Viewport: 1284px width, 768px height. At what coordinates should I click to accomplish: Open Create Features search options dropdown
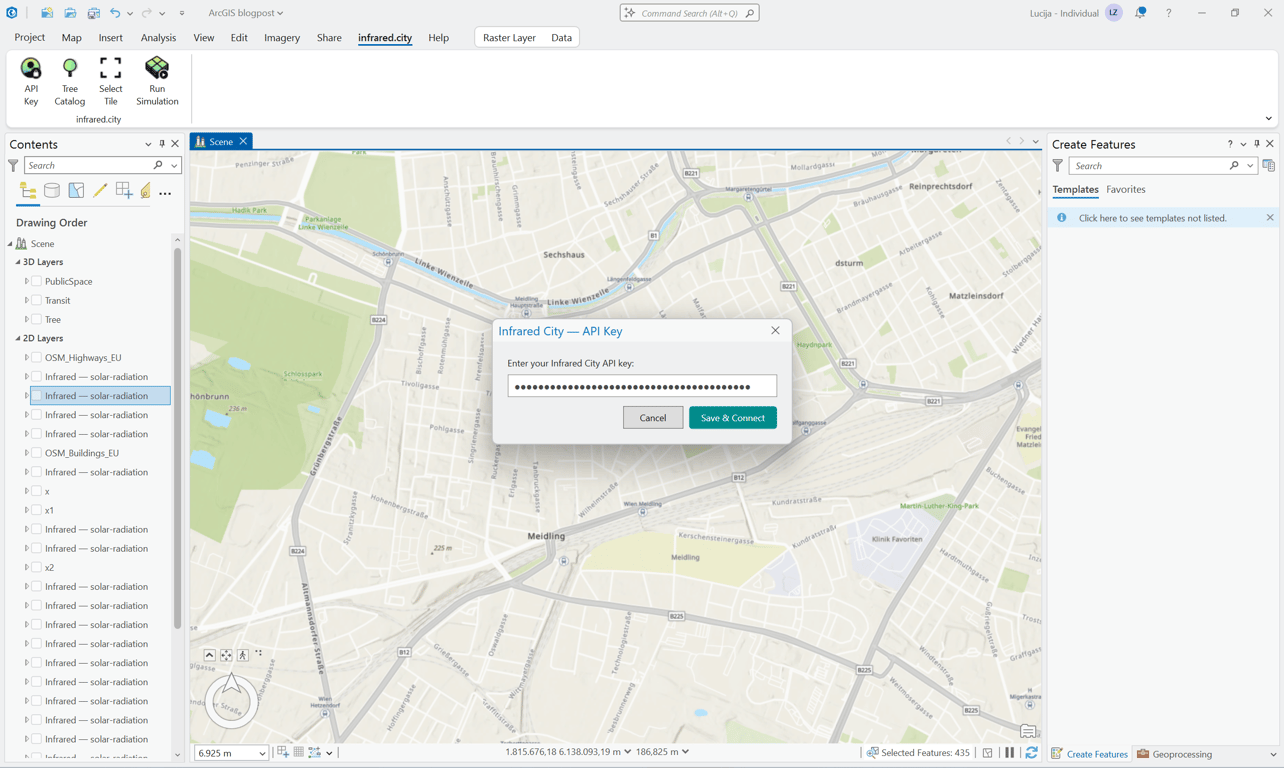1250,166
